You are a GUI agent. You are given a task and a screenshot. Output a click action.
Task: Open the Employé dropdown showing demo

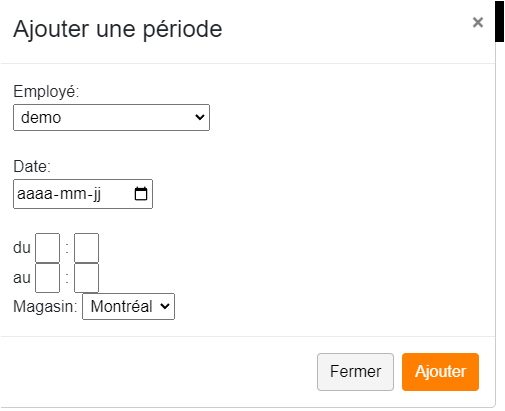pos(111,117)
